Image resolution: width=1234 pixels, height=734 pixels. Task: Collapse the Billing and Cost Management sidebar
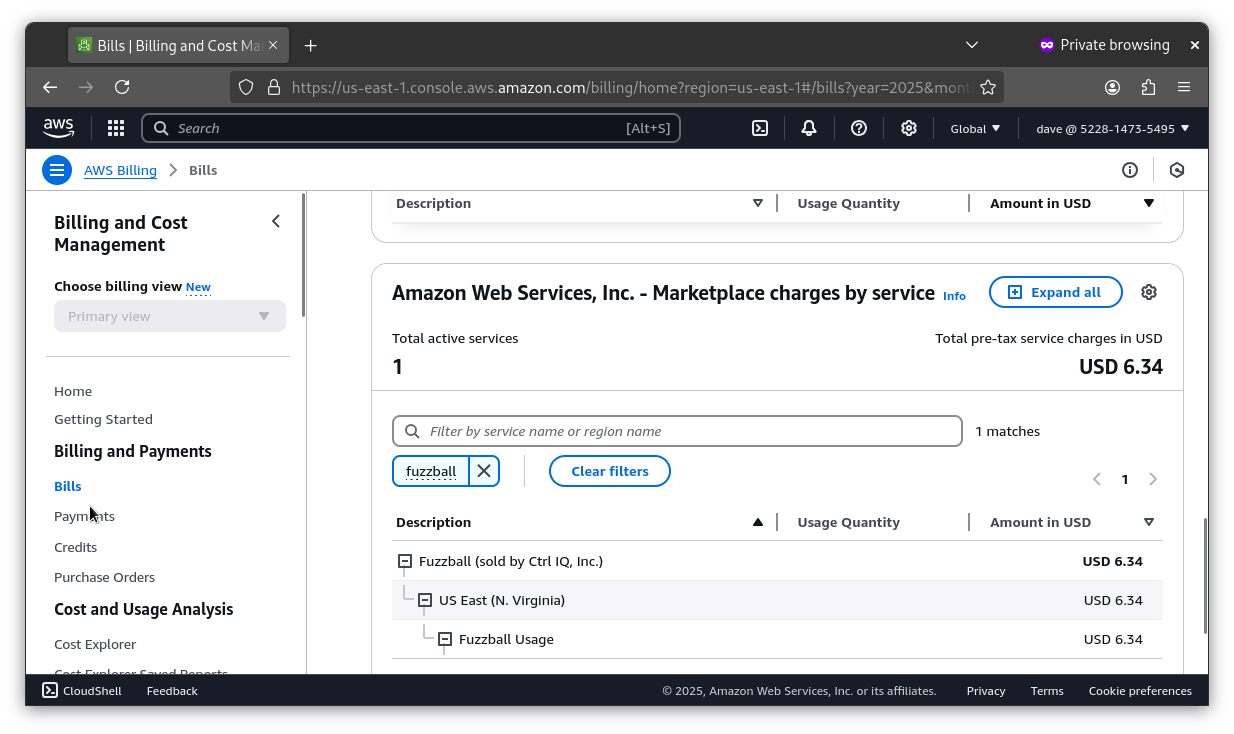tap(276, 221)
